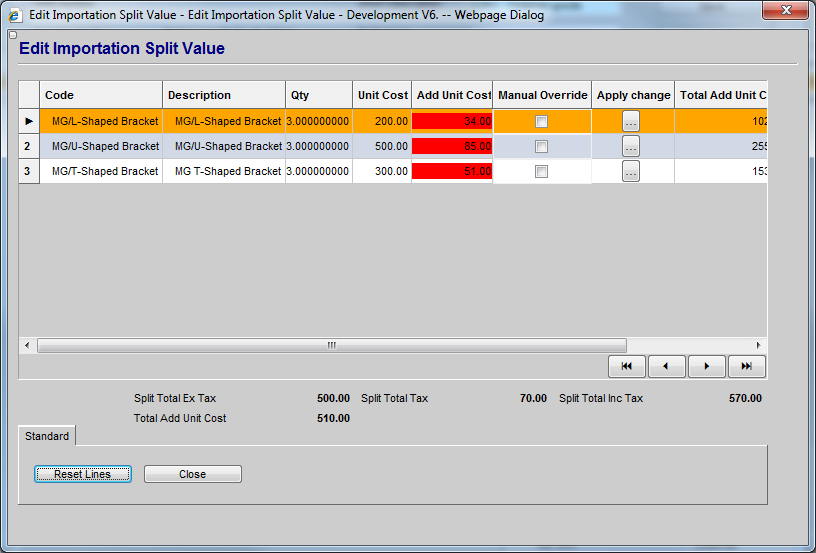Click horizontal scrollbar left arrow

tap(27, 345)
